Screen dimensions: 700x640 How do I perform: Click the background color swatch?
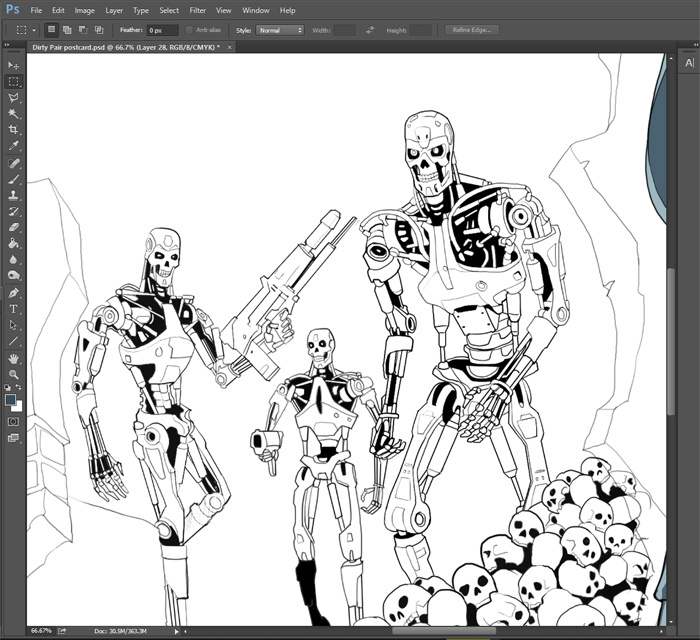click(x=19, y=407)
